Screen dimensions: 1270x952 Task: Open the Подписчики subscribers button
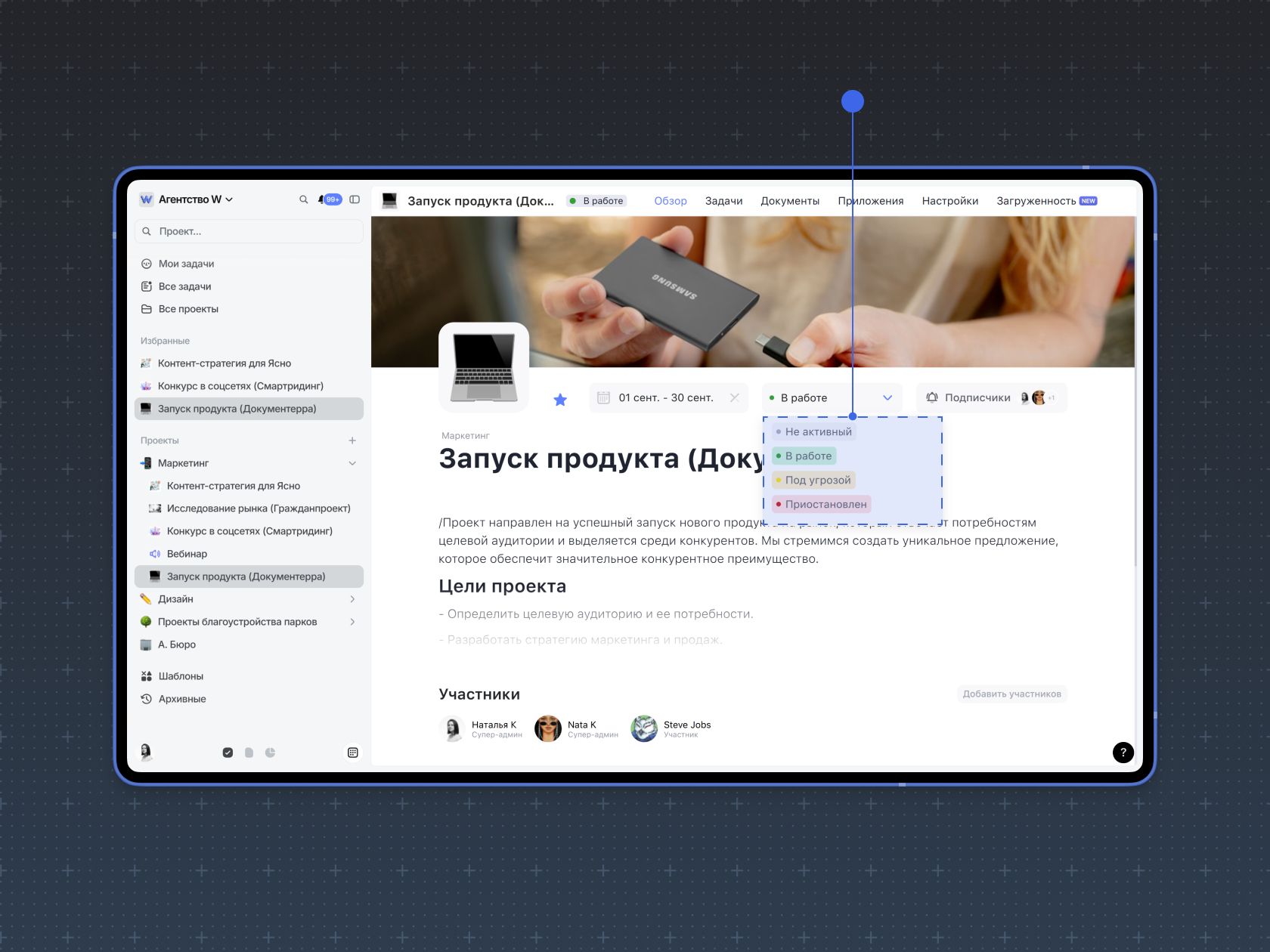[977, 397]
